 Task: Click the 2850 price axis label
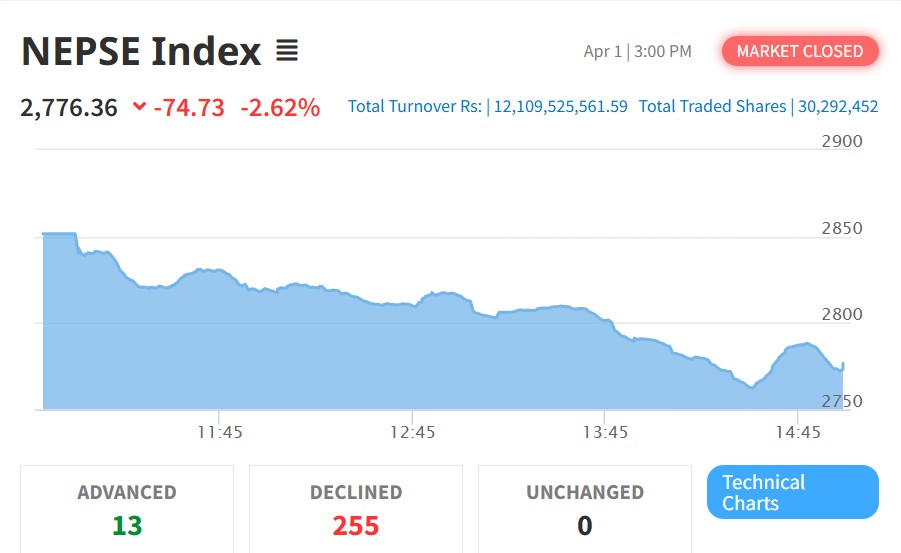841,228
